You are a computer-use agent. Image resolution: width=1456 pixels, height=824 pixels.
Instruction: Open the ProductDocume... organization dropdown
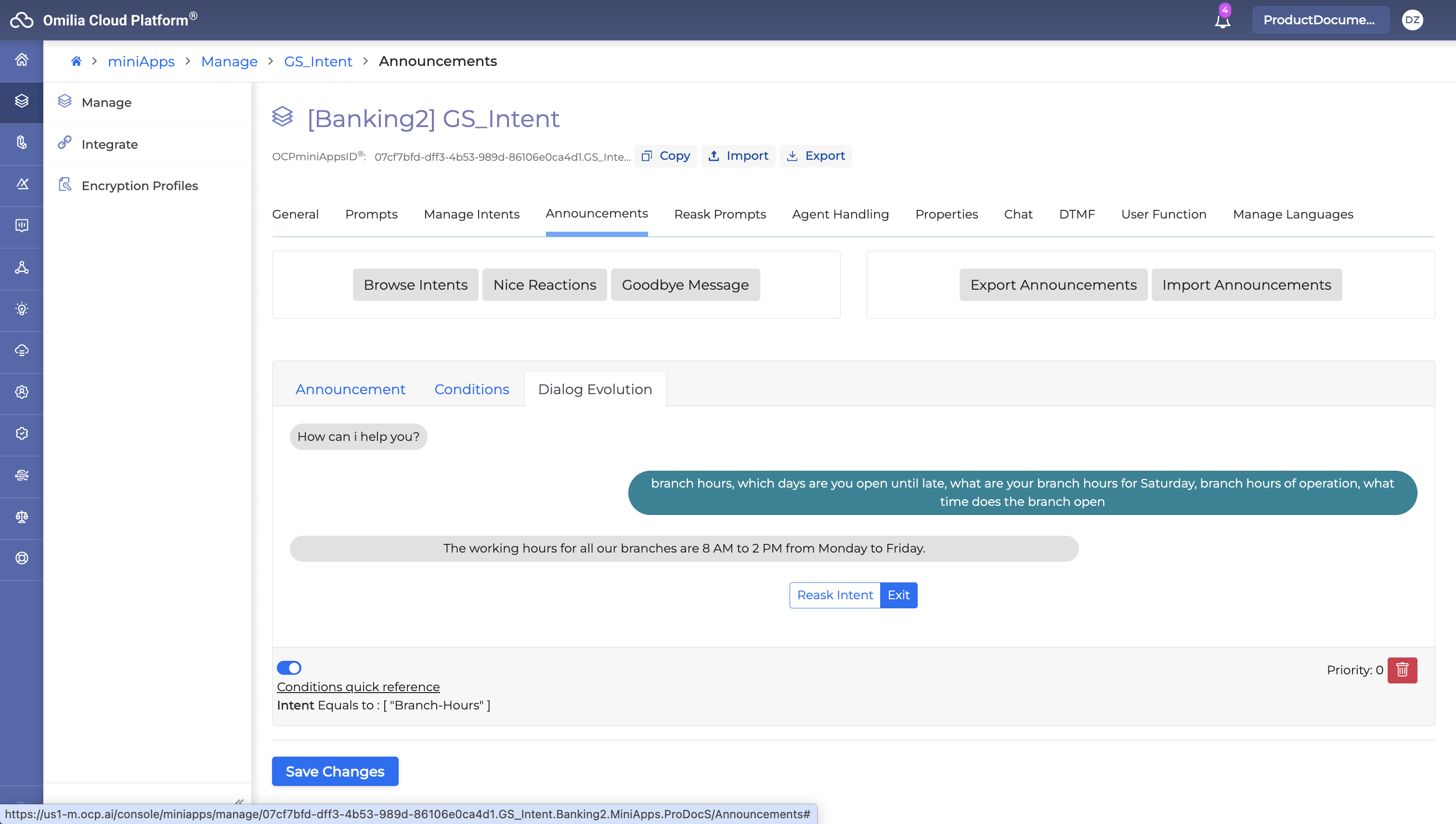click(1320, 20)
